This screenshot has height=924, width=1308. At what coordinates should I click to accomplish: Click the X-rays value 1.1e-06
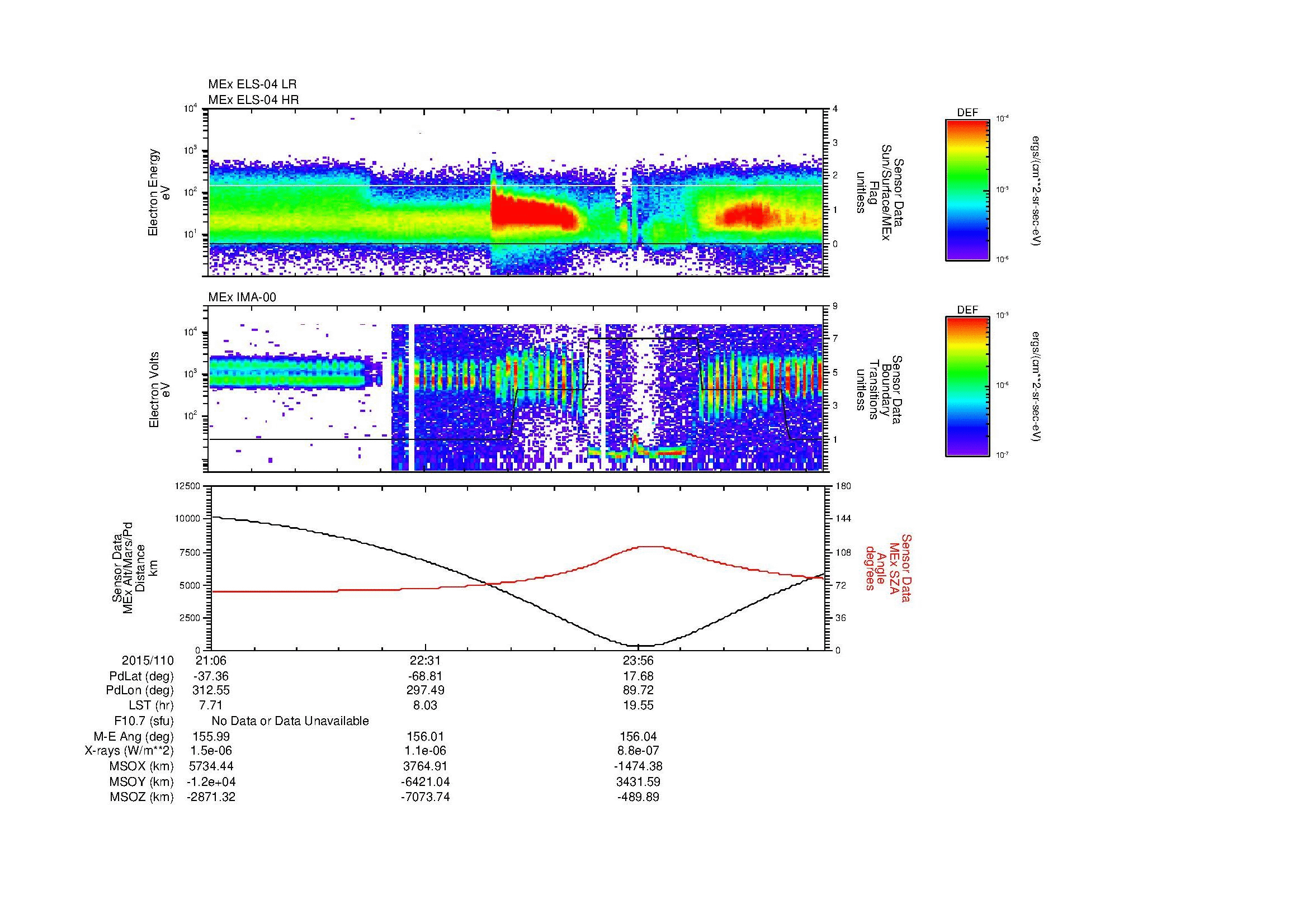pyautogui.click(x=425, y=751)
